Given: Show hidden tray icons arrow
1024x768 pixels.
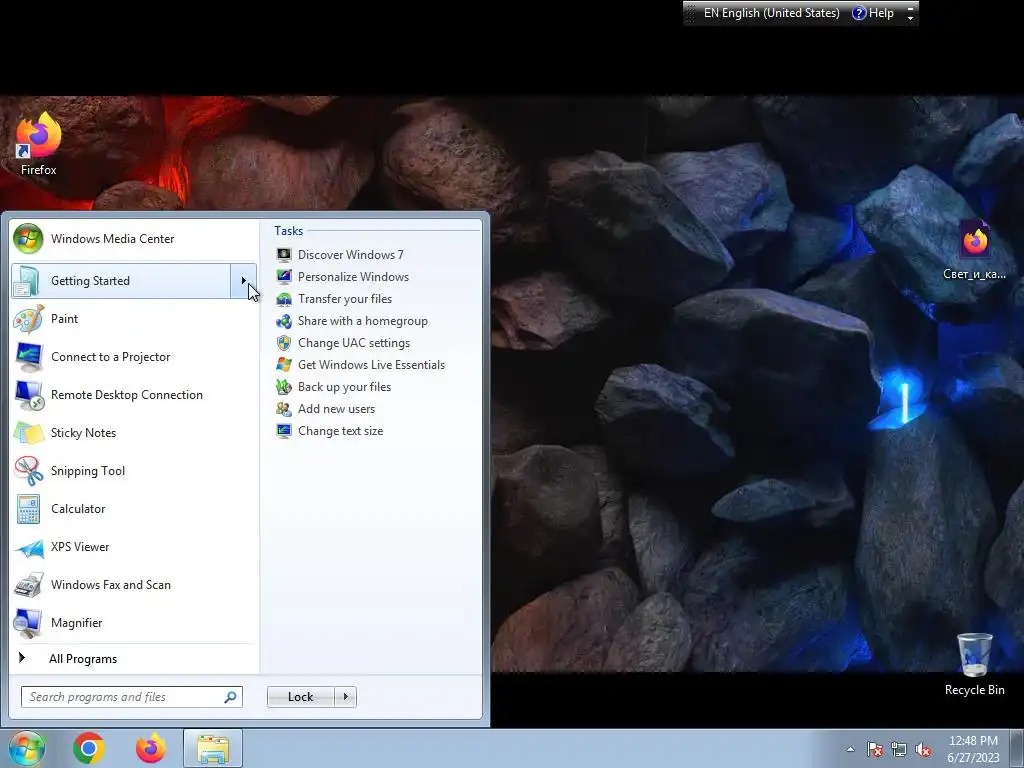Looking at the screenshot, I should pyautogui.click(x=850, y=749).
